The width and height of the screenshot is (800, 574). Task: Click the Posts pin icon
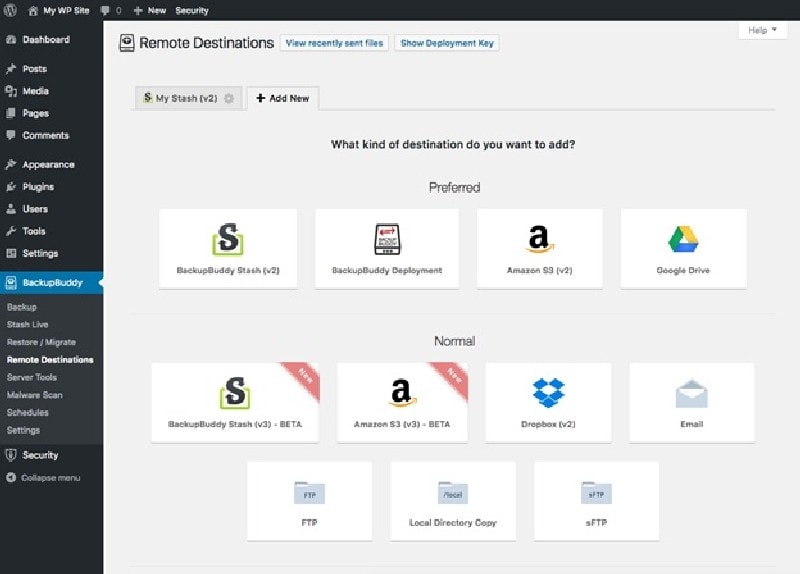click(11, 69)
